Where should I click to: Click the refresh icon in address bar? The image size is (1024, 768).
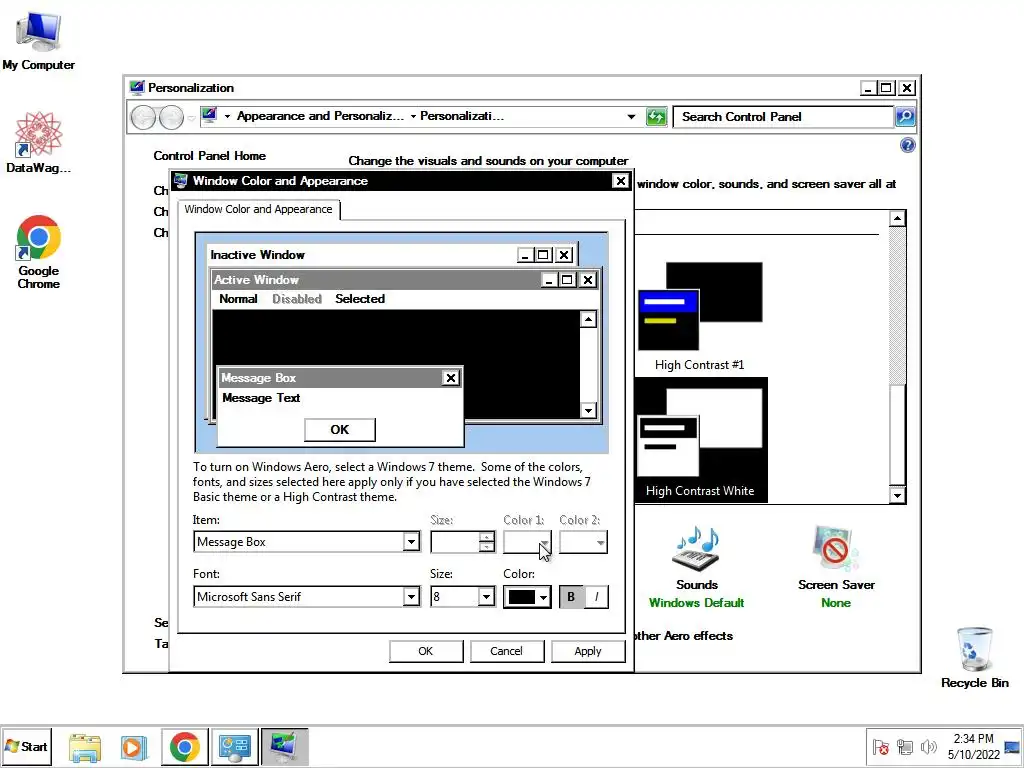point(656,117)
